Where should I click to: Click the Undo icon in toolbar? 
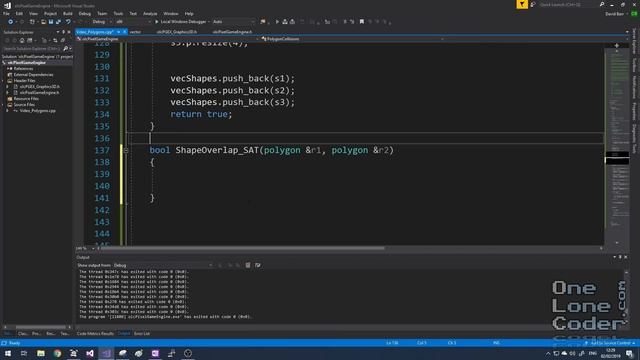(x=68, y=22)
